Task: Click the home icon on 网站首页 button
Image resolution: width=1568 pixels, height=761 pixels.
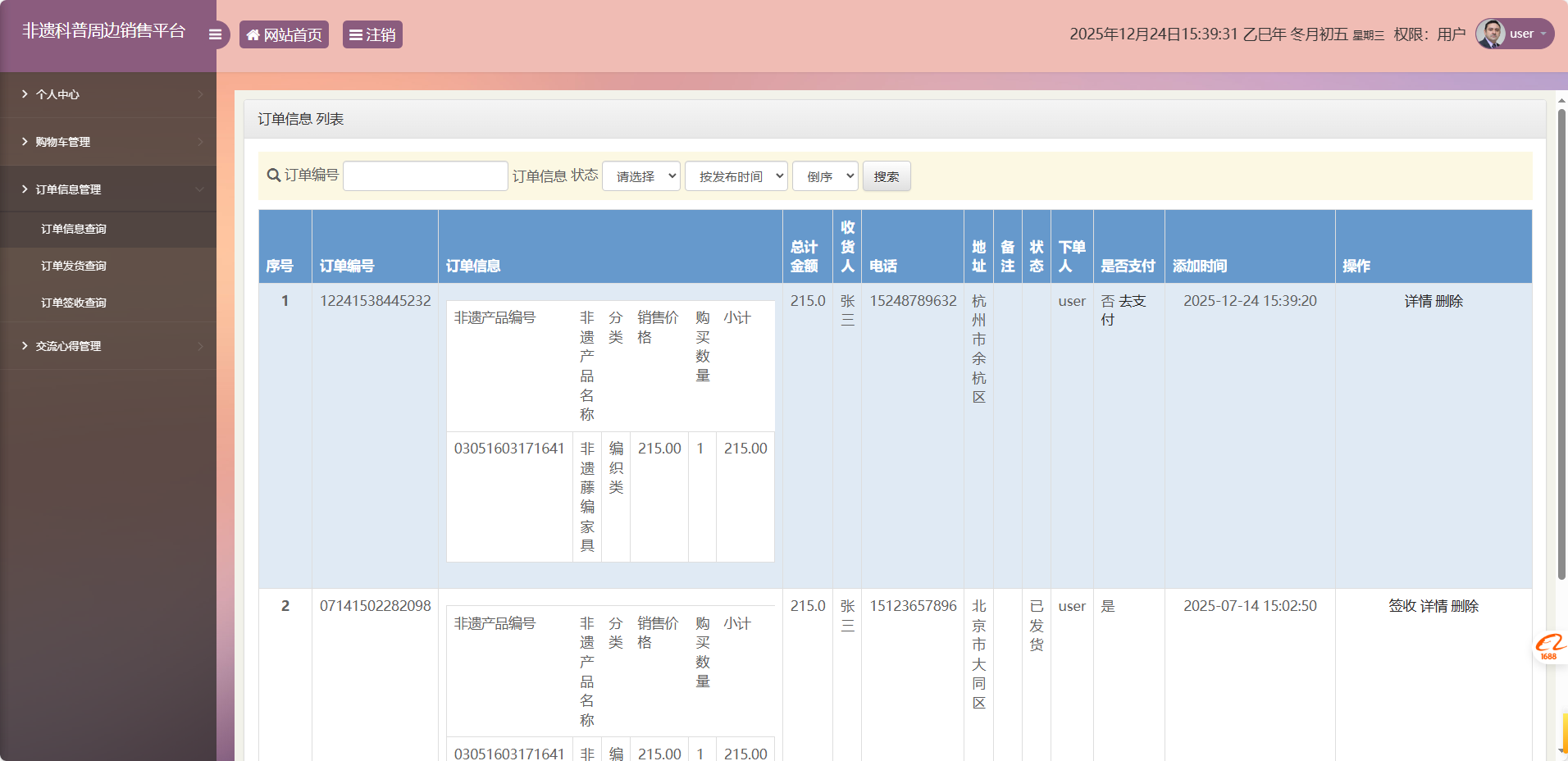Action: (x=253, y=34)
